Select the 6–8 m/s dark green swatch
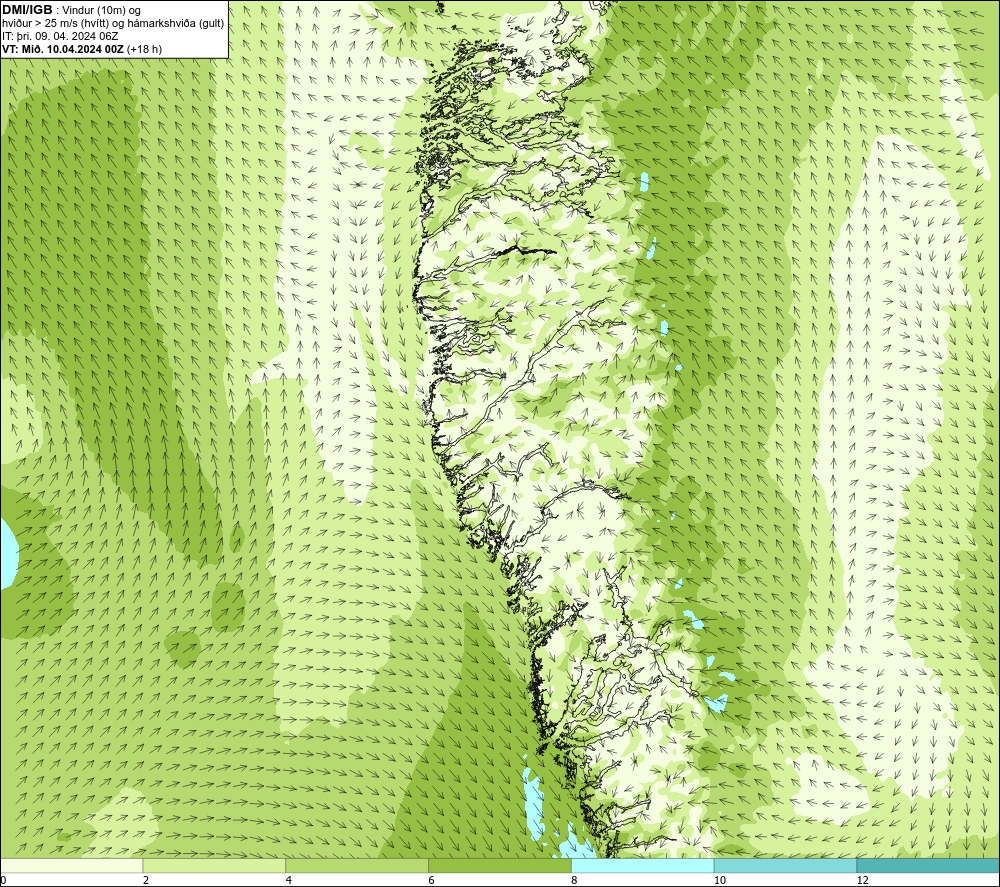 (500, 865)
